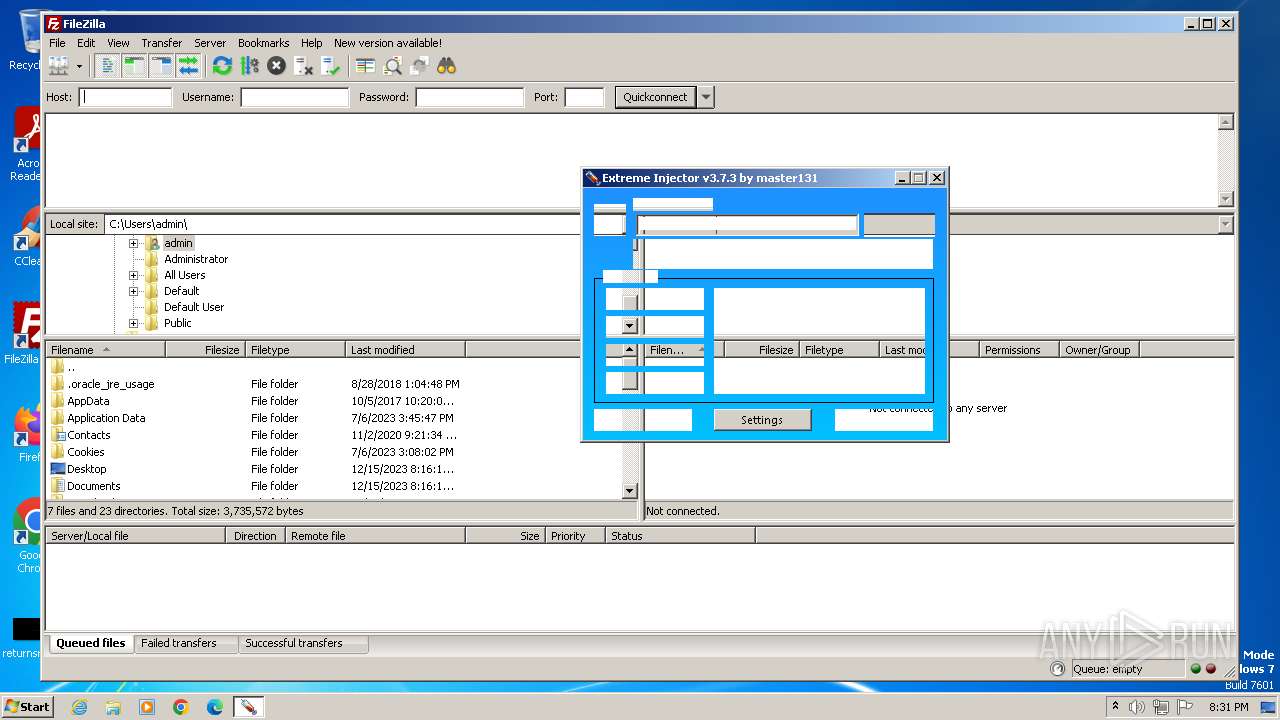1280x720 pixels.
Task: Expand the Default folder tree node
Action: [133, 291]
